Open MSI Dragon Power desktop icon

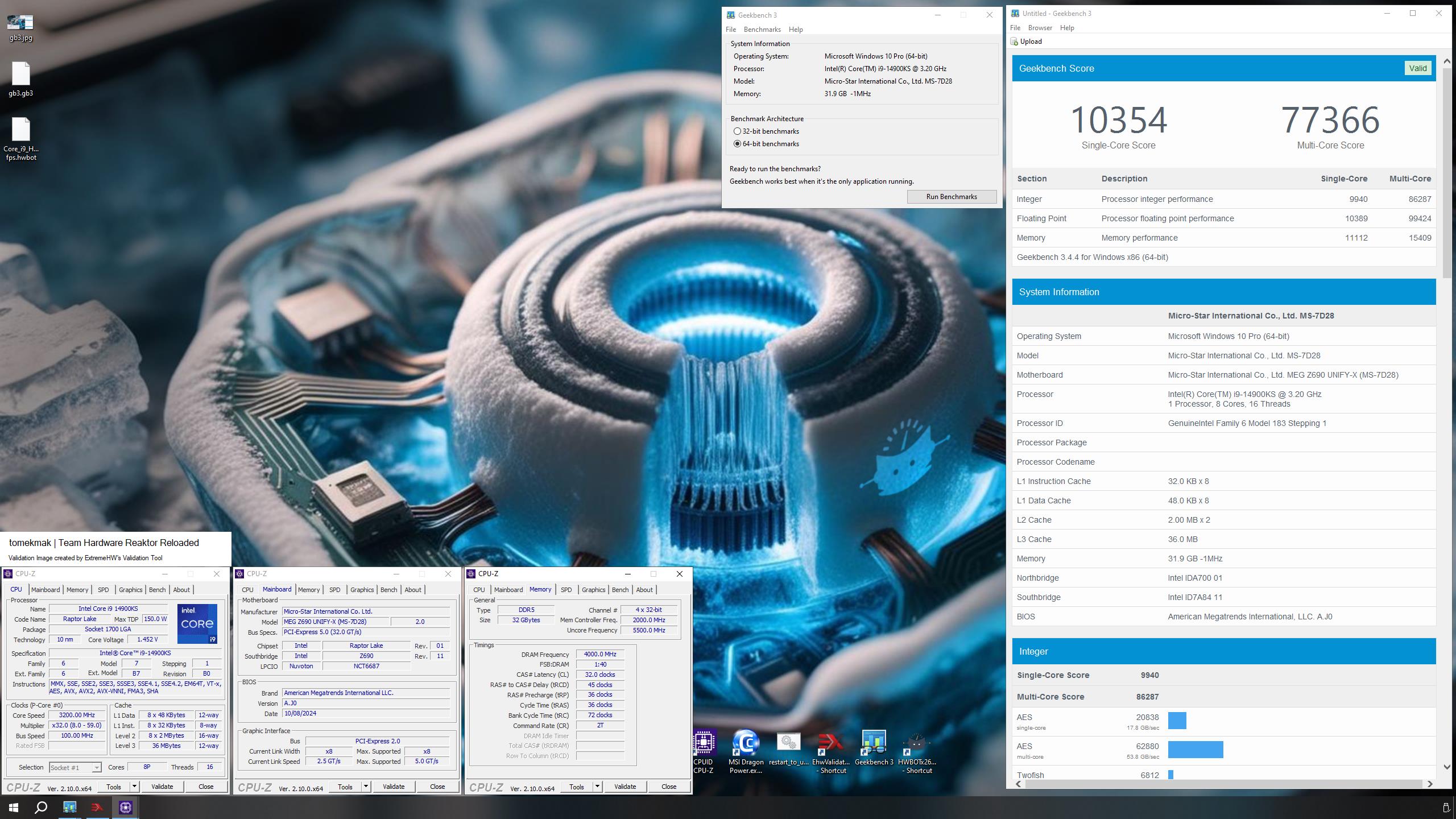746,751
